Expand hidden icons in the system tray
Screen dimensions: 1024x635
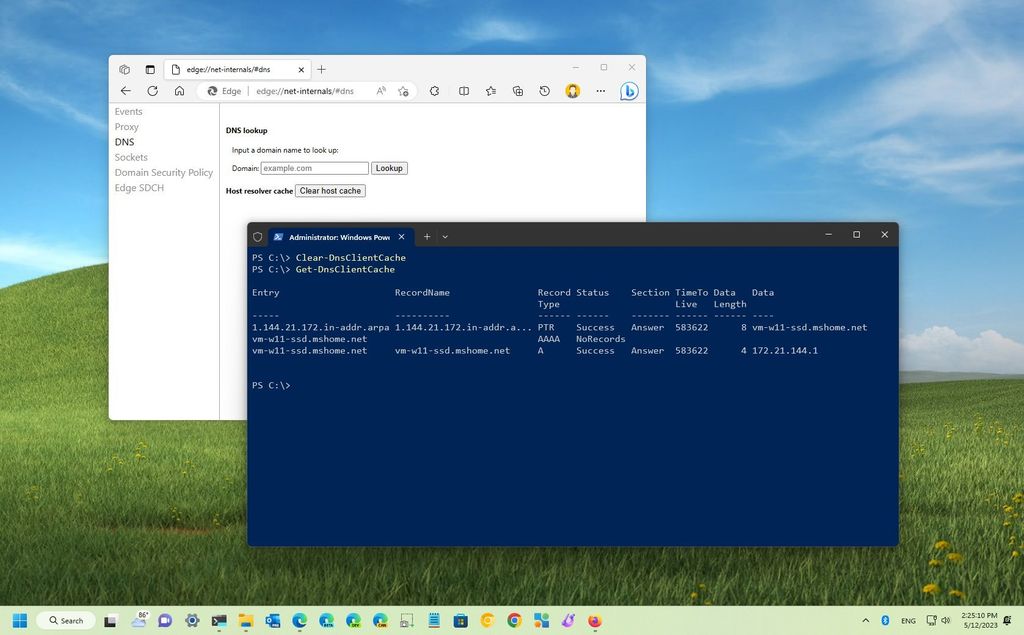click(866, 620)
